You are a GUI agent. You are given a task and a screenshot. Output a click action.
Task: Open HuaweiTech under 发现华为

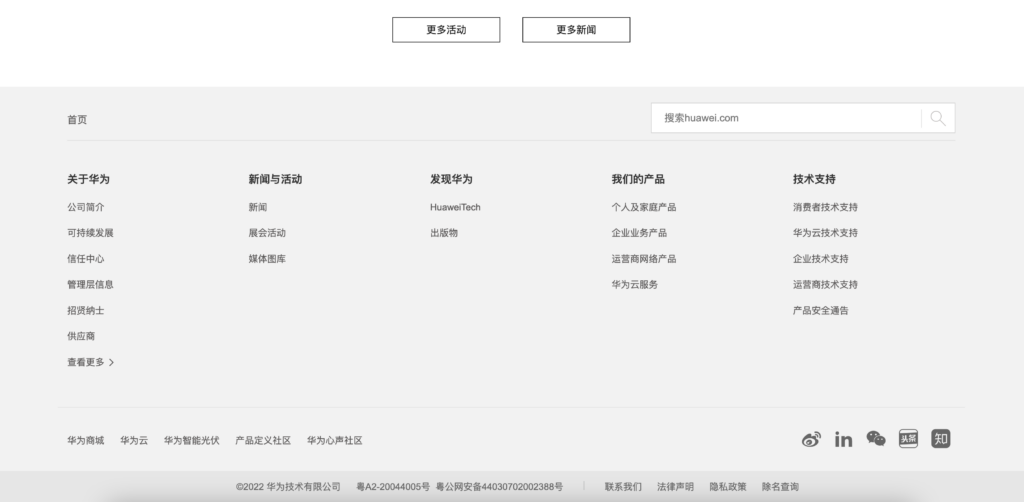tap(455, 207)
